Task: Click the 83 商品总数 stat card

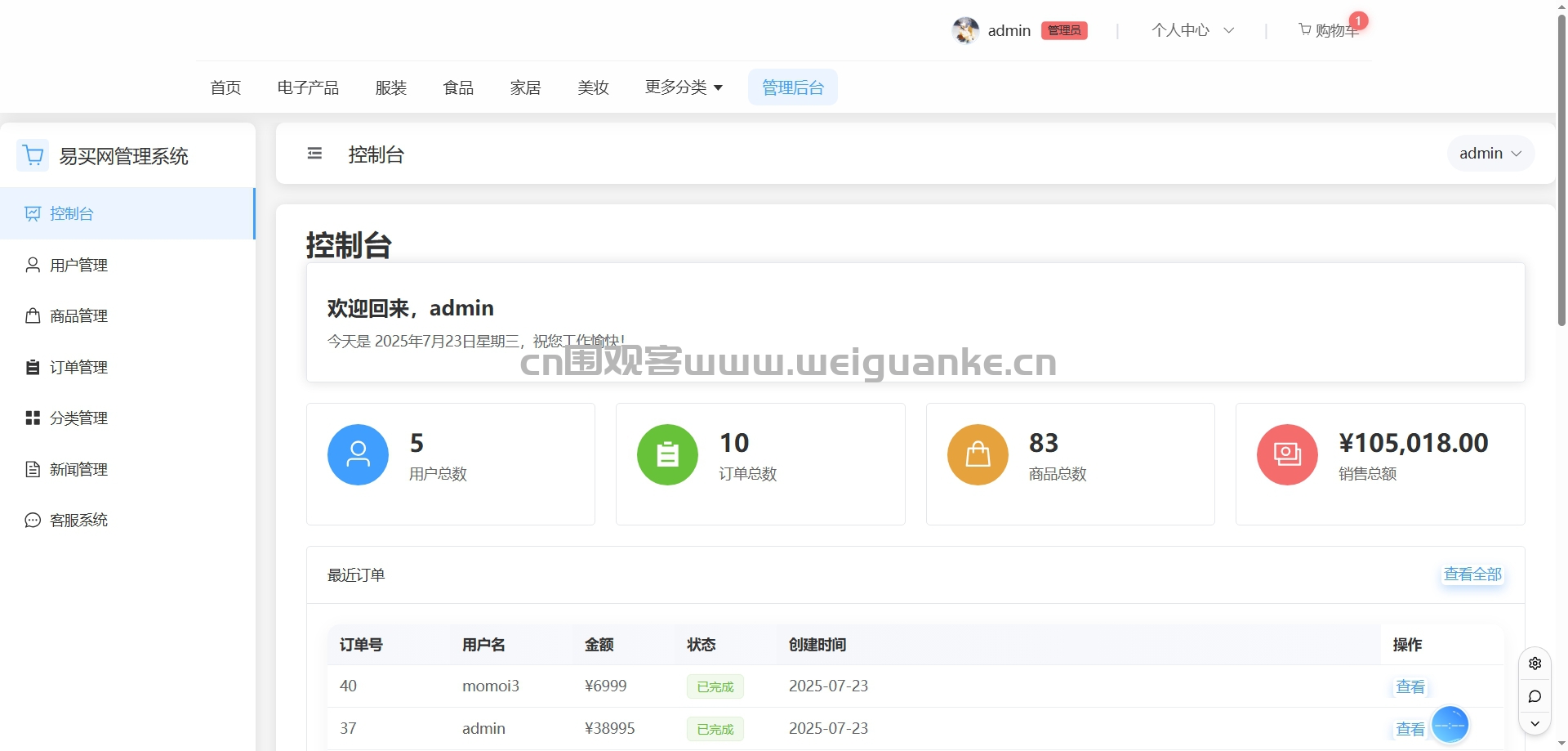Action: click(1070, 463)
